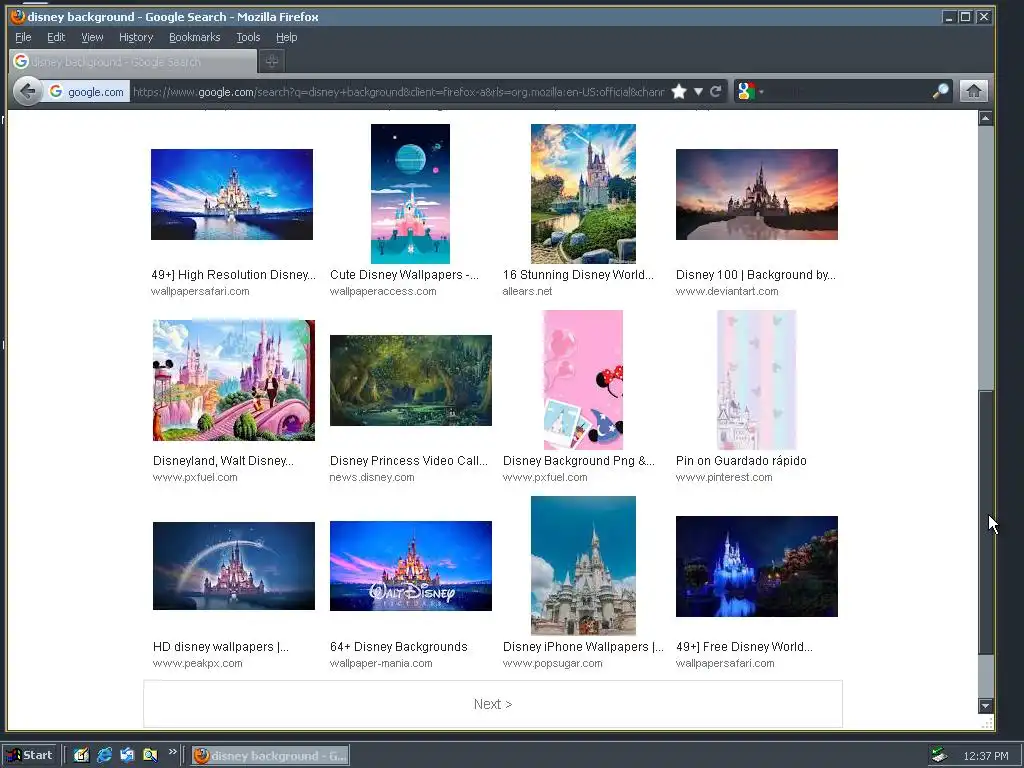Open the Disney Princess Video Call forest thumbnail
This screenshot has height=768, width=1024.
click(x=411, y=380)
